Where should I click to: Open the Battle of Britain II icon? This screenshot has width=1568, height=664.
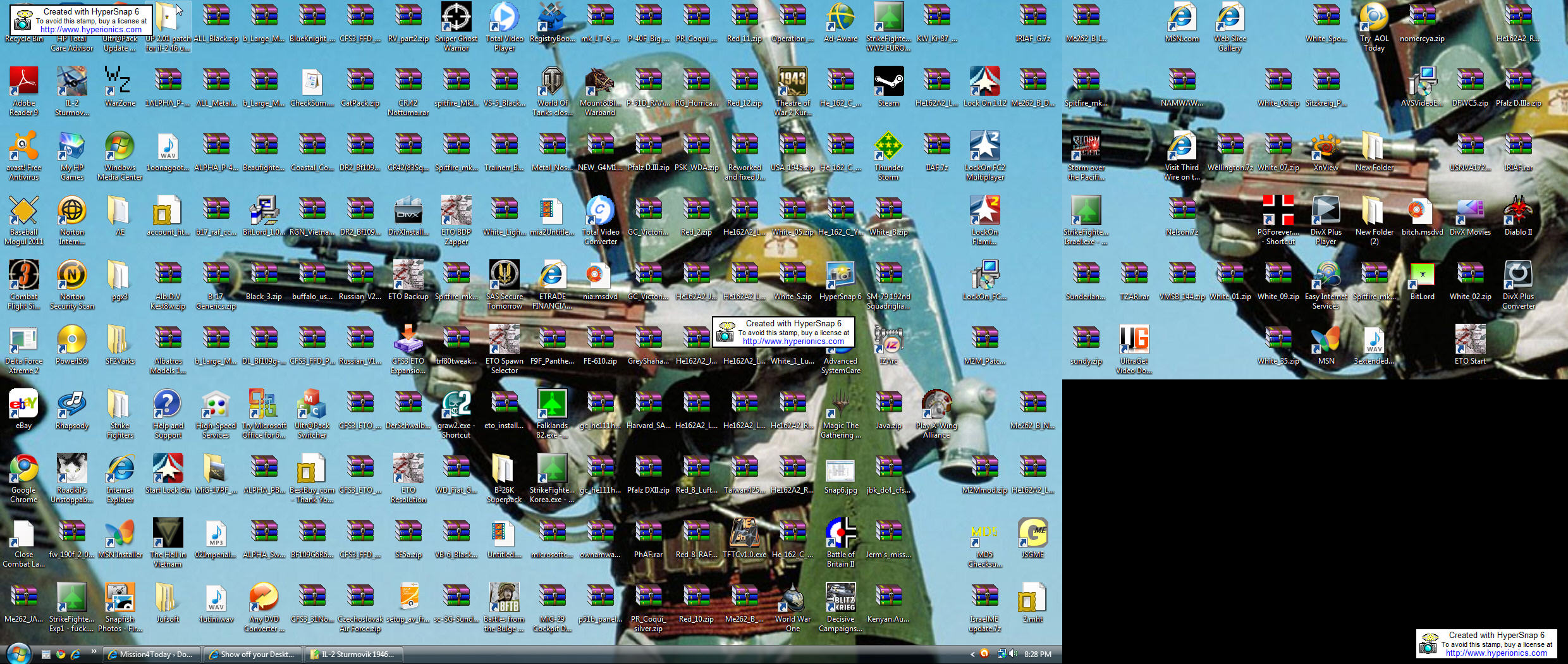tap(841, 543)
